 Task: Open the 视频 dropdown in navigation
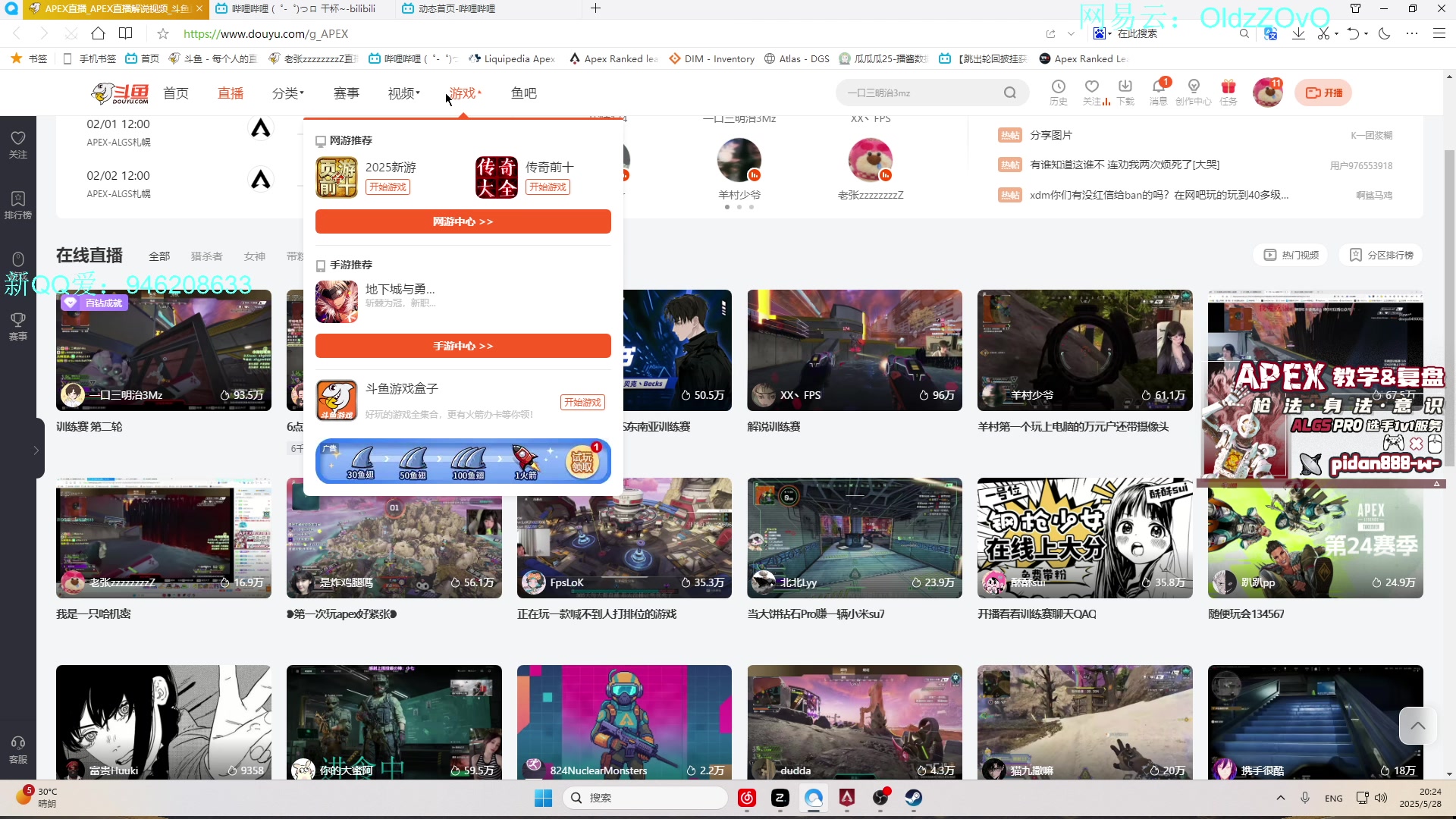pos(403,93)
